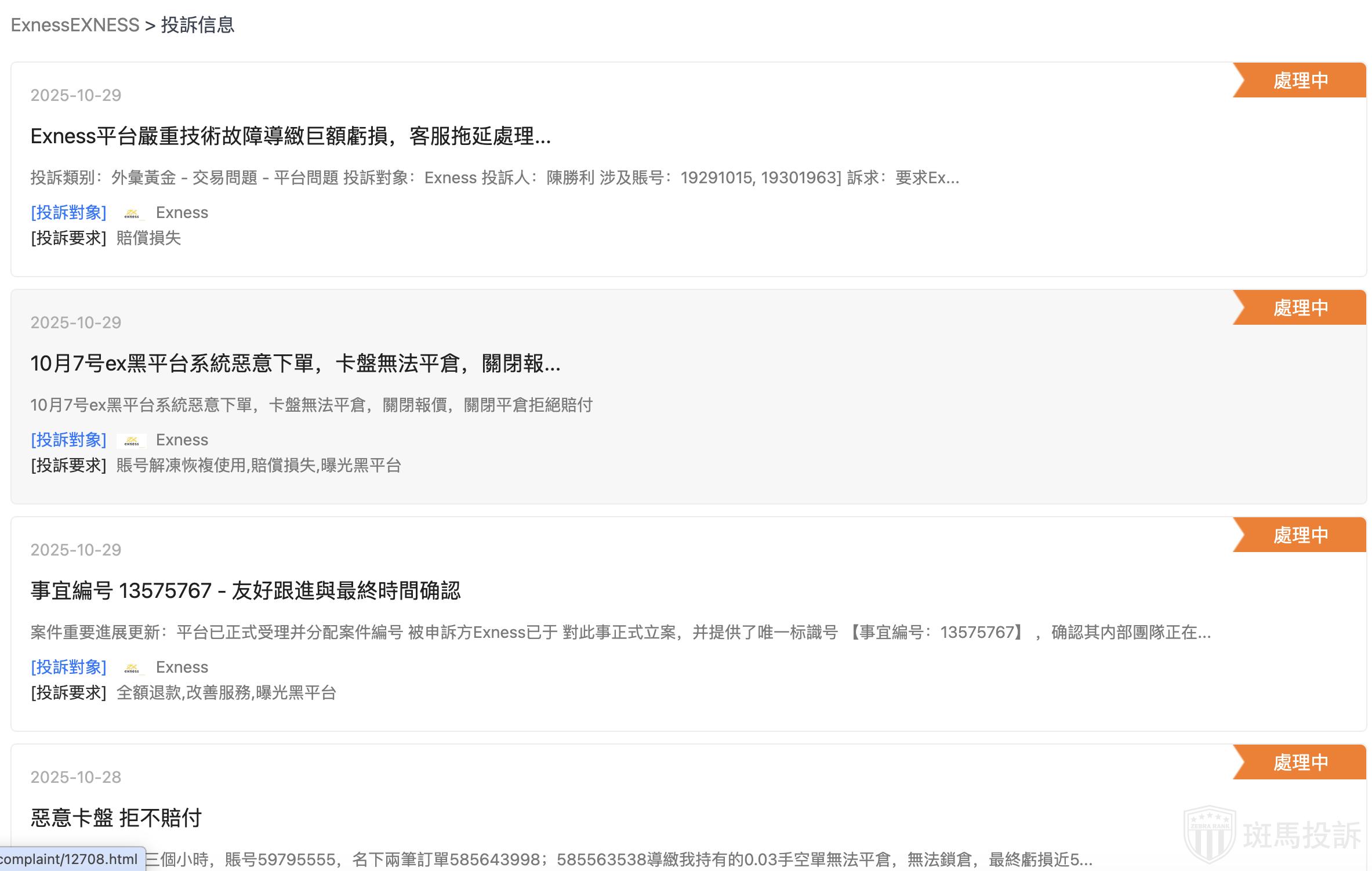Click description starting 案件重要進展更新
This screenshot has height=871, width=1372.
click(x=620, y=632)
